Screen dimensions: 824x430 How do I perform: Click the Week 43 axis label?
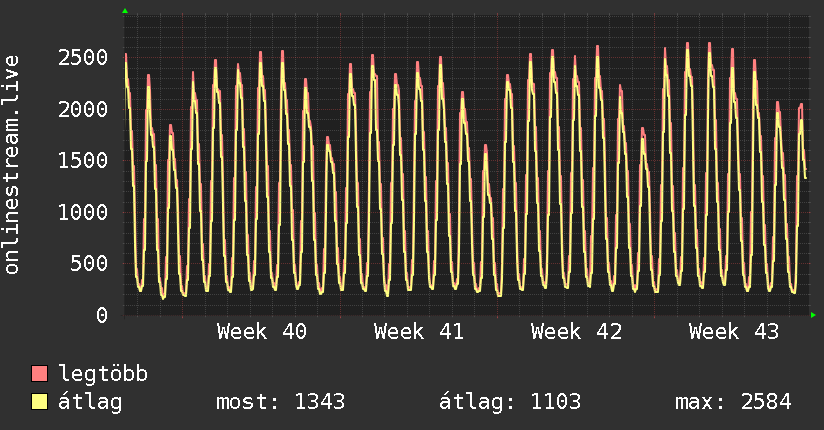pos(734,332)
